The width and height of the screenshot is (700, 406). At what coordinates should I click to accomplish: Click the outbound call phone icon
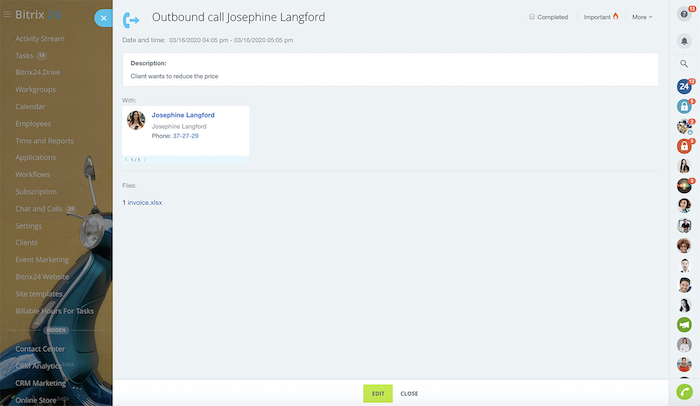click(x=131, y=19)
